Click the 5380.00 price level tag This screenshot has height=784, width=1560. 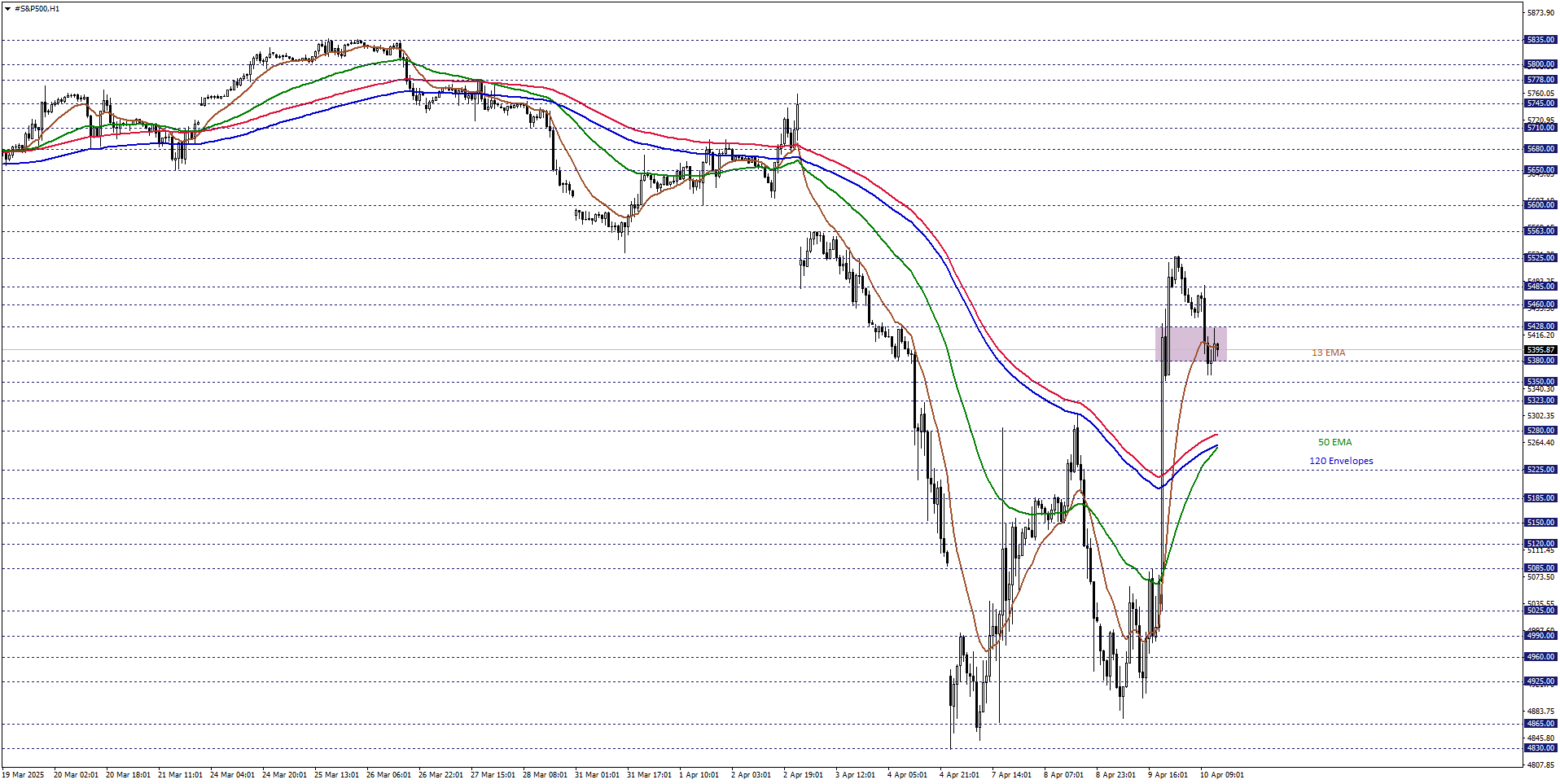tap(1540, 361)
